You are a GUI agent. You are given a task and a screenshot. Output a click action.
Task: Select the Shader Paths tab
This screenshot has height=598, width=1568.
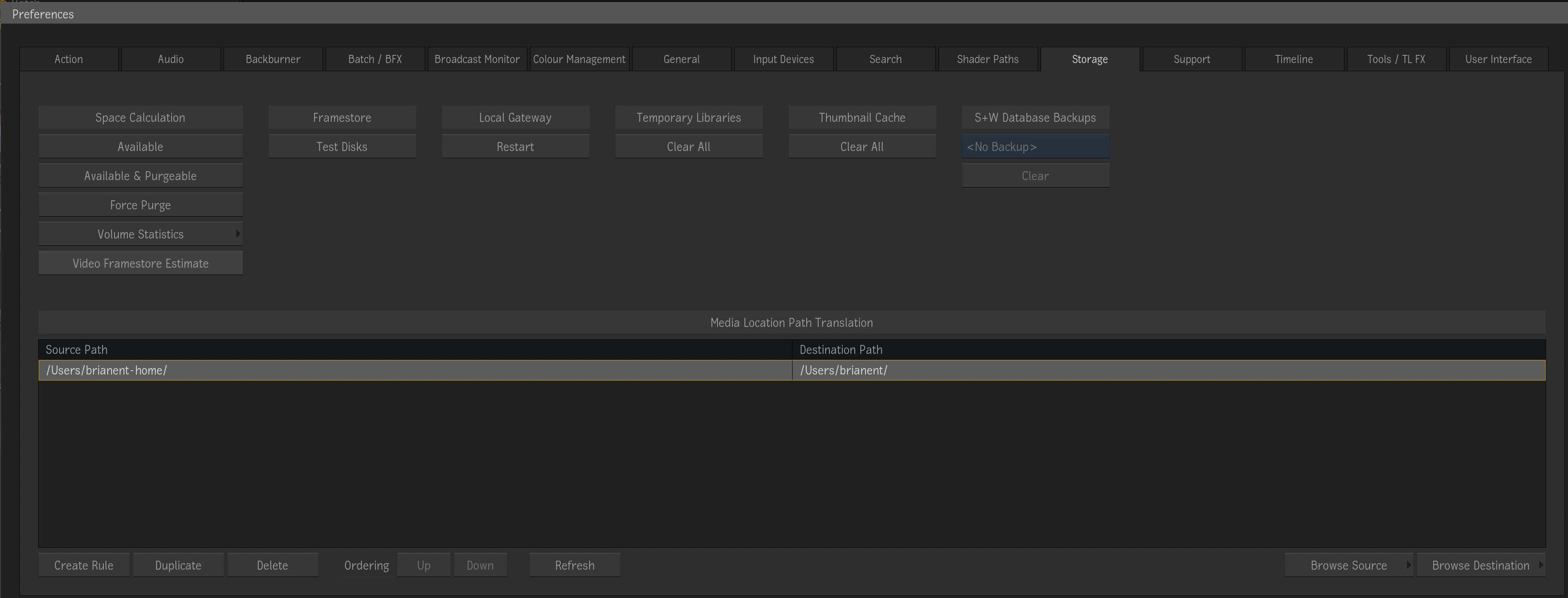pos(987,59)
